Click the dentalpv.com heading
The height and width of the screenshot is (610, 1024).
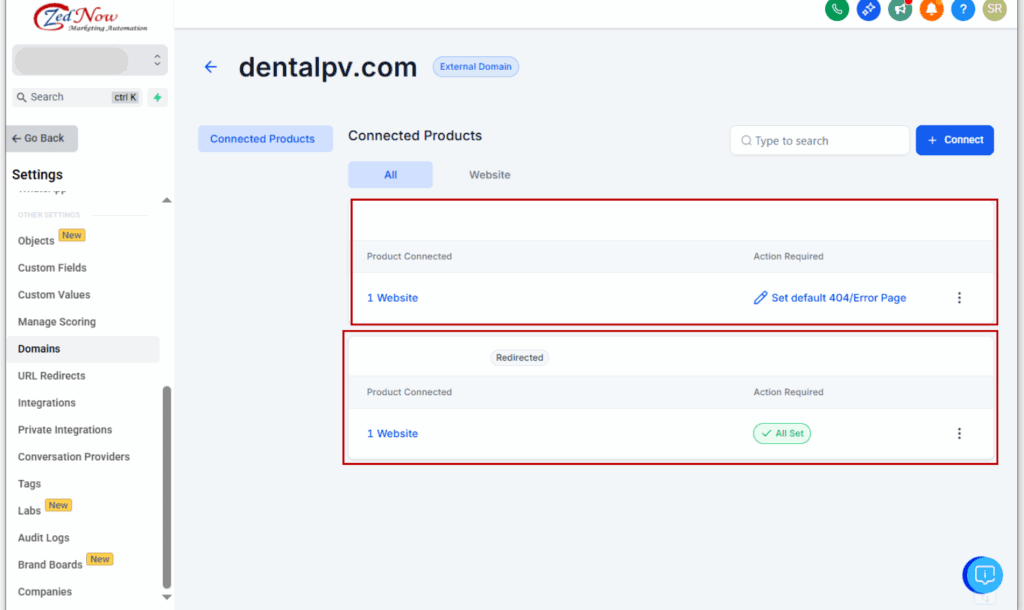[x=328, y=67]
